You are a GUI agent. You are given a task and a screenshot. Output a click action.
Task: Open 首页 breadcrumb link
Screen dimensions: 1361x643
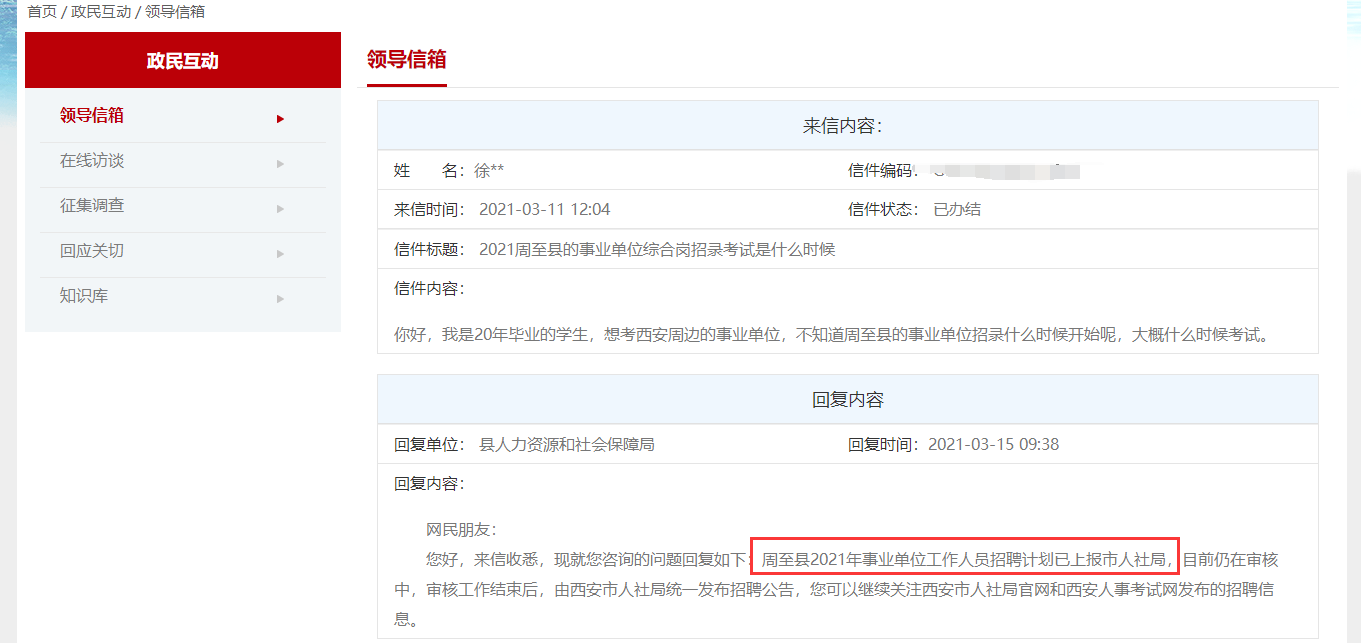(42, 12)
